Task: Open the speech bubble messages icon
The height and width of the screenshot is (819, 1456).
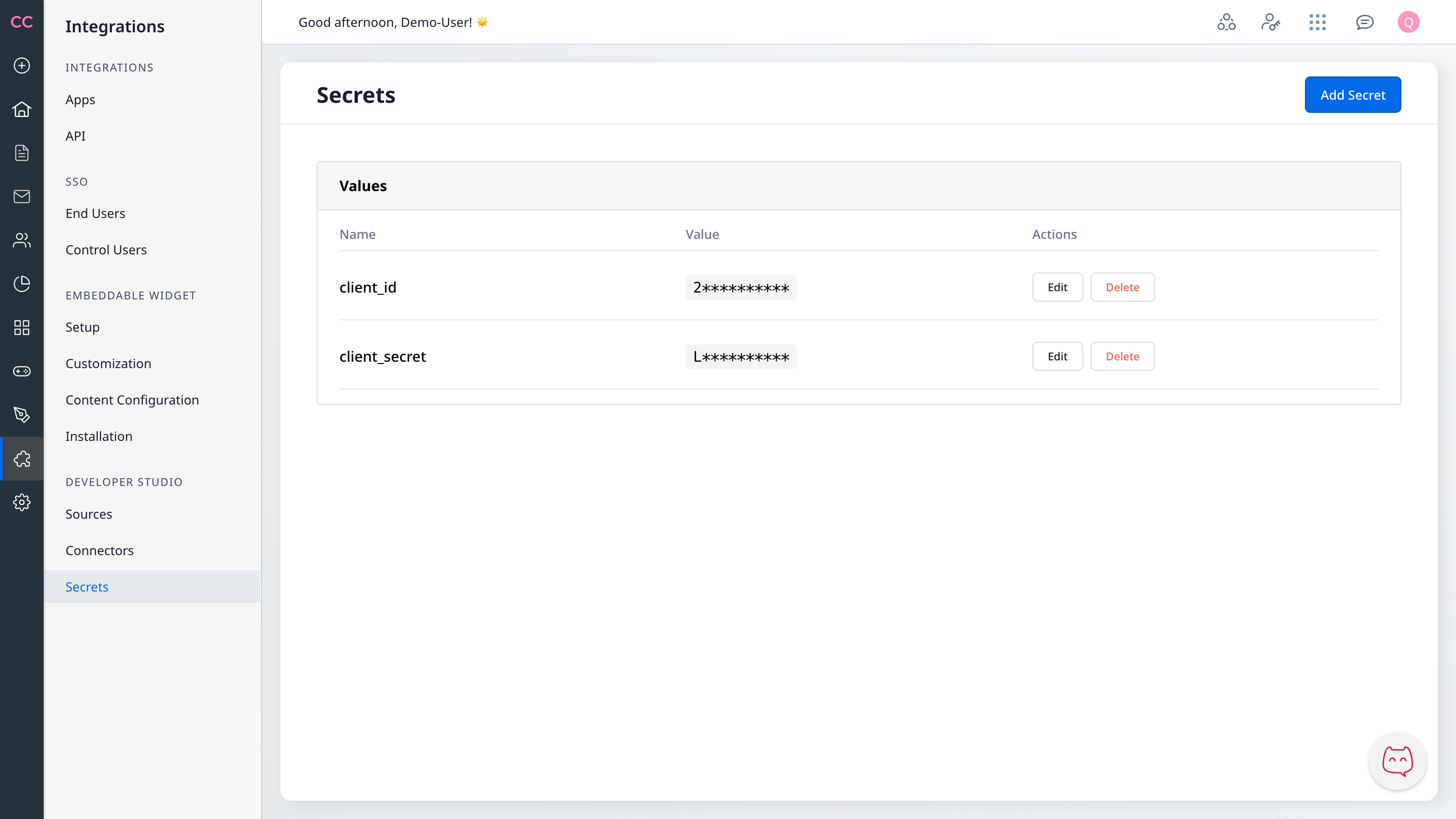Action: tap(1365, 22)
